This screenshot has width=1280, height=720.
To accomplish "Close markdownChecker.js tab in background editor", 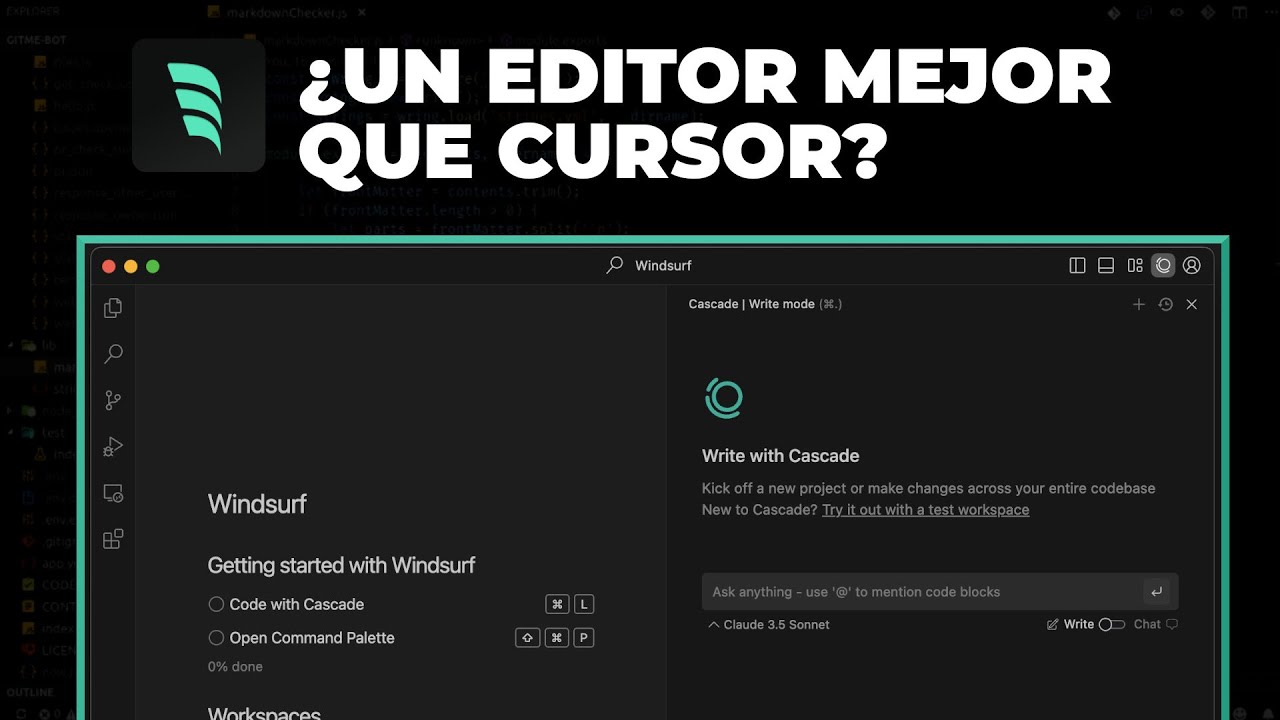I will point(361,12).
